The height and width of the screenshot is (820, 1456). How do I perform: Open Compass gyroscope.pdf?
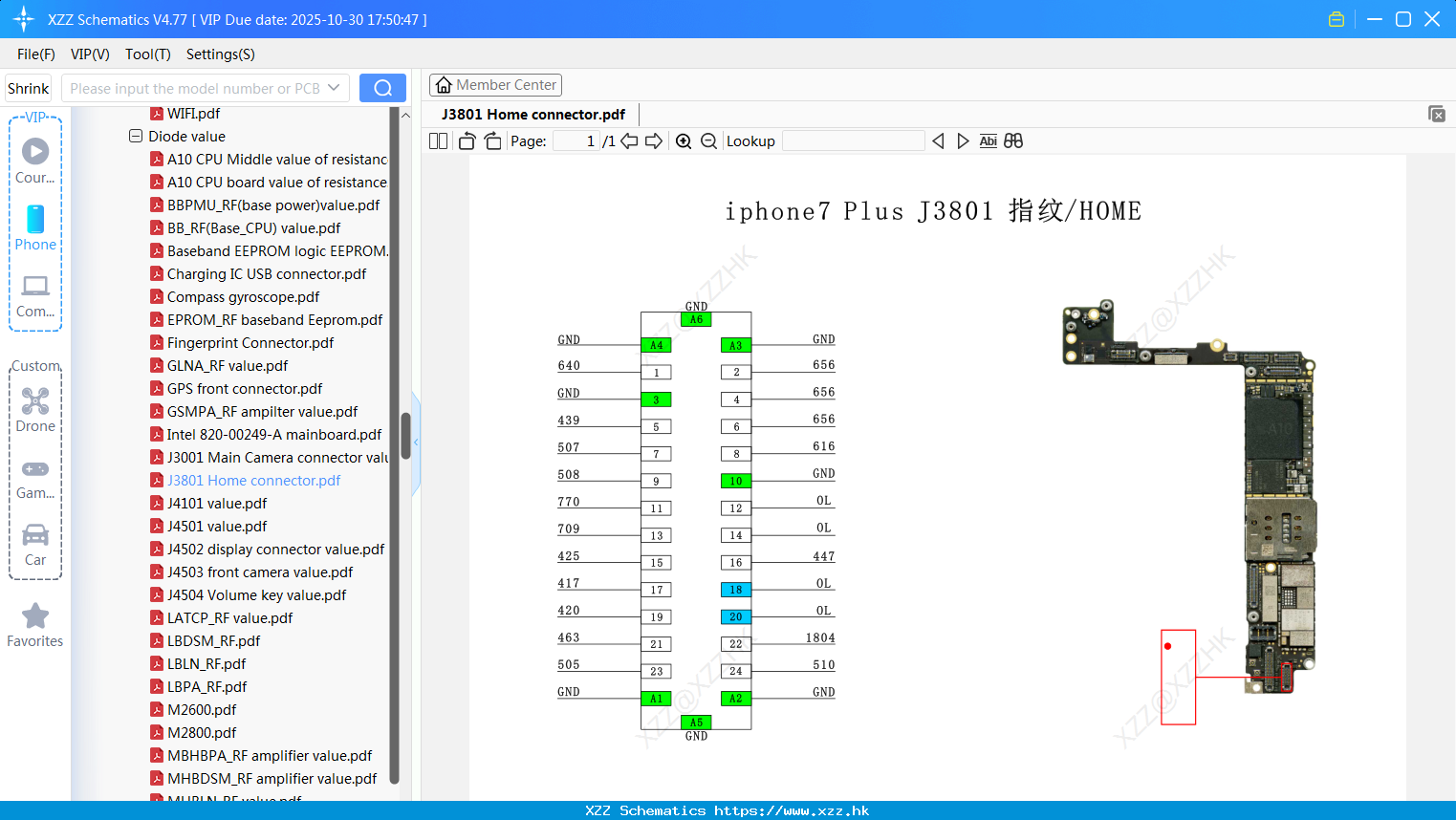[x=243, y=296]
